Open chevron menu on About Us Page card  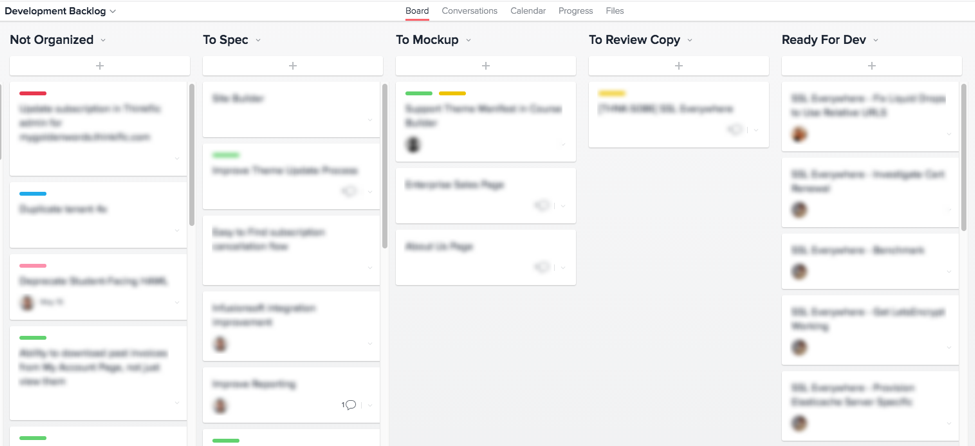(563, 267)
